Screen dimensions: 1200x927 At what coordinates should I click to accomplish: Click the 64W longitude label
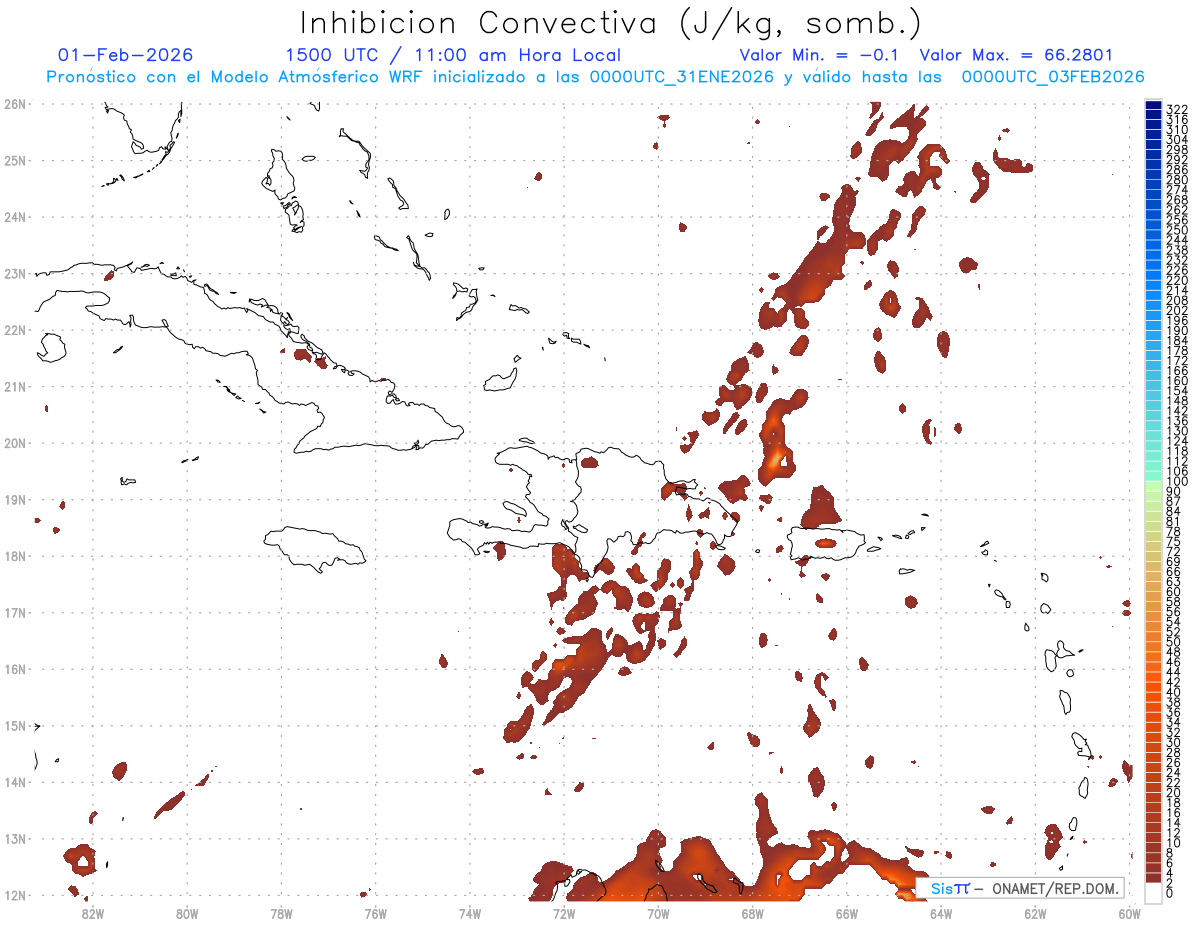(941, 913)
